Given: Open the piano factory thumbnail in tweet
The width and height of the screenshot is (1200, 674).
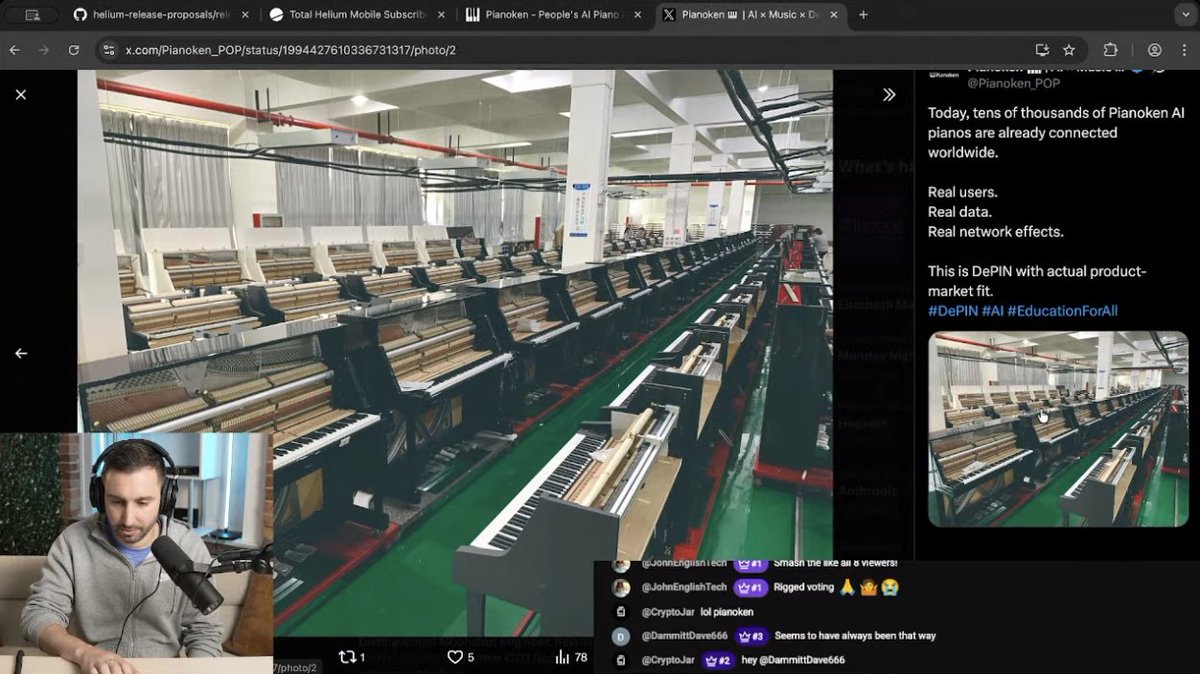Looking at the screenshot, I should (1058, 429).
